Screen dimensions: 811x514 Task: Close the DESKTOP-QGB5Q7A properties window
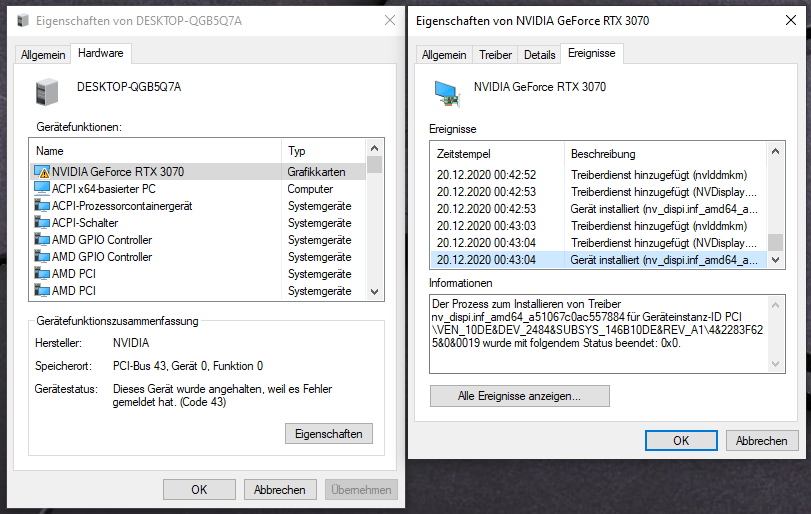click(x=390, y=21)
